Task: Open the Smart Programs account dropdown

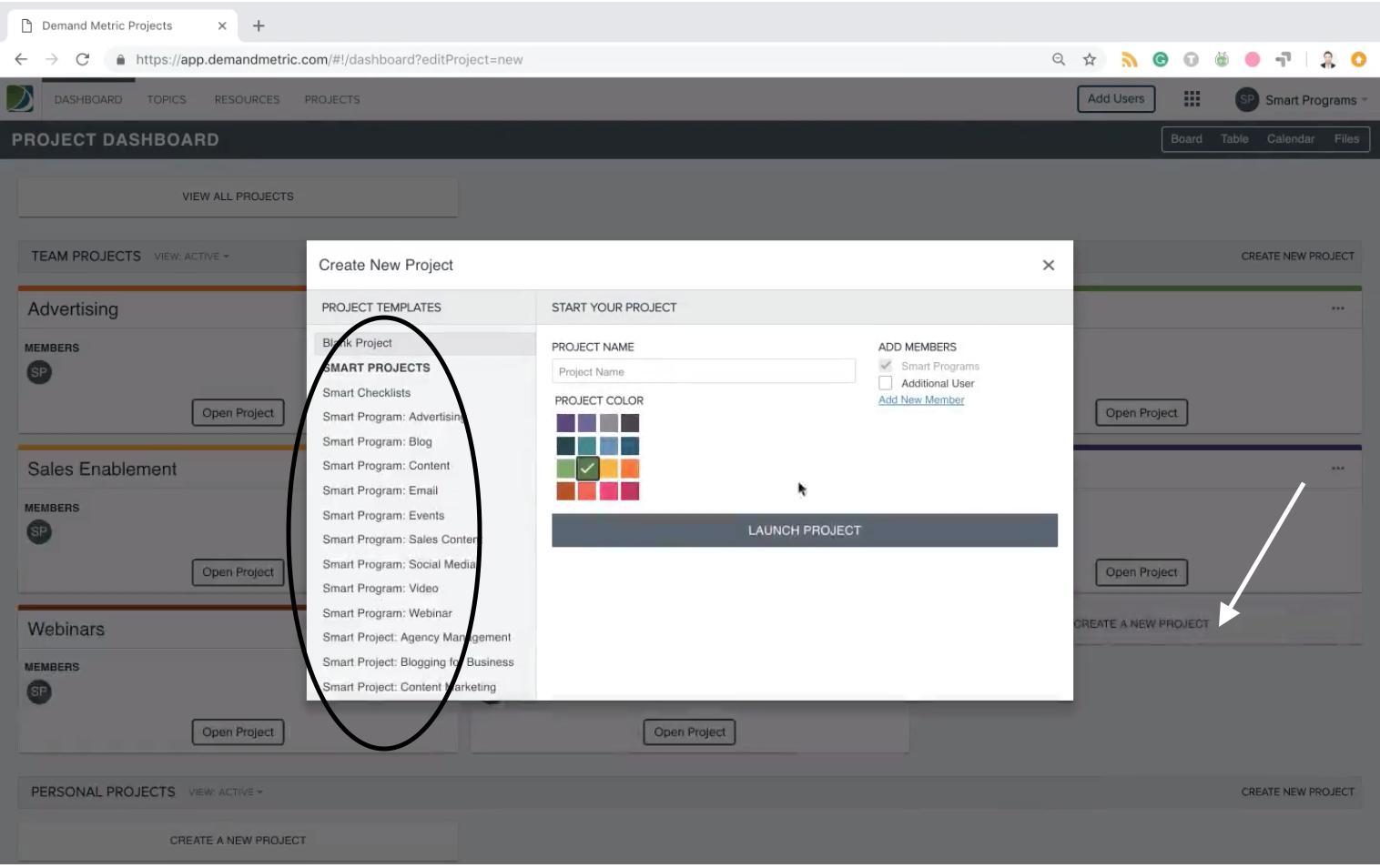Action: (1315, 100)
